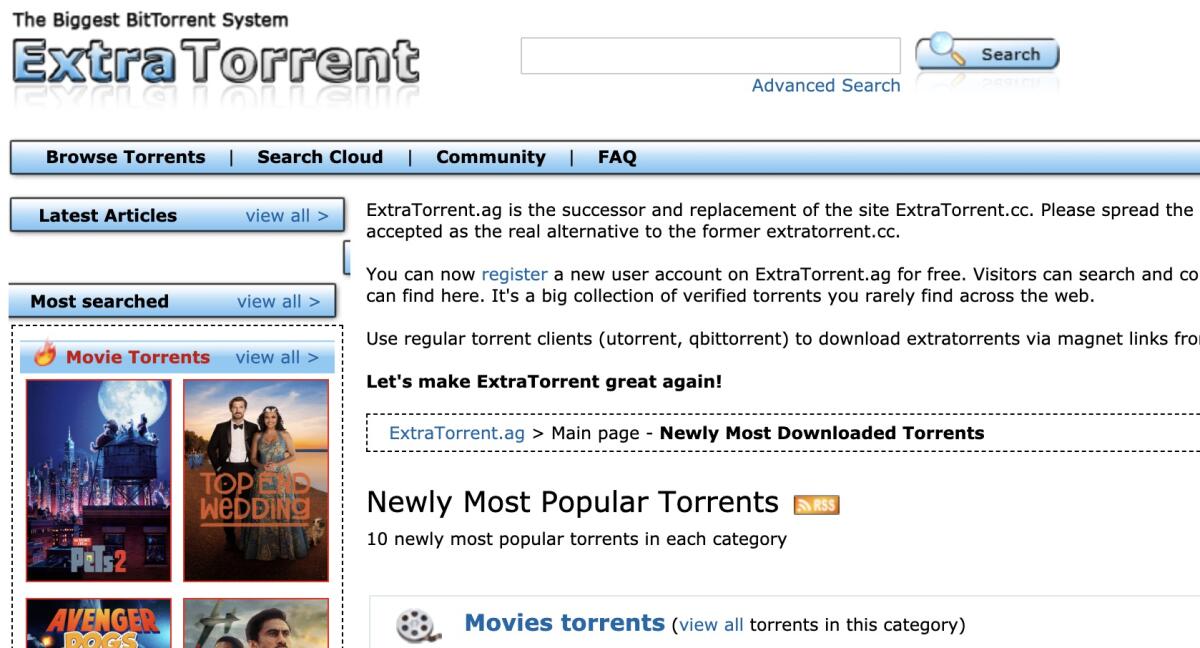
Task: Open the FAQ page
Action: click(617, 157)
